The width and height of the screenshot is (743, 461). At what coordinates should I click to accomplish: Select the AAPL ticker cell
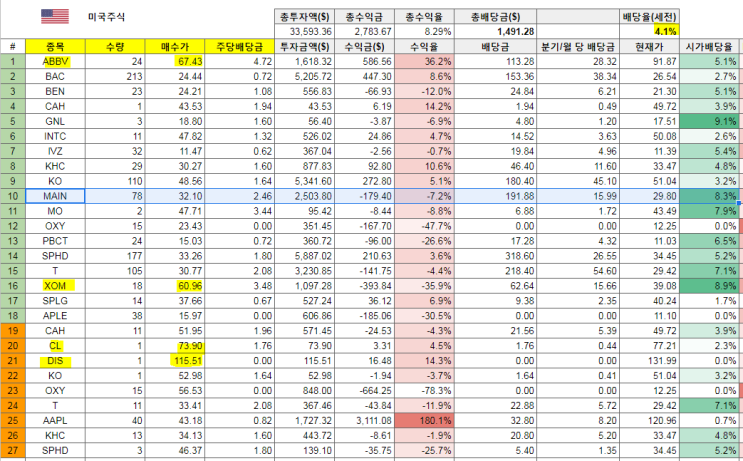[55, 421]
